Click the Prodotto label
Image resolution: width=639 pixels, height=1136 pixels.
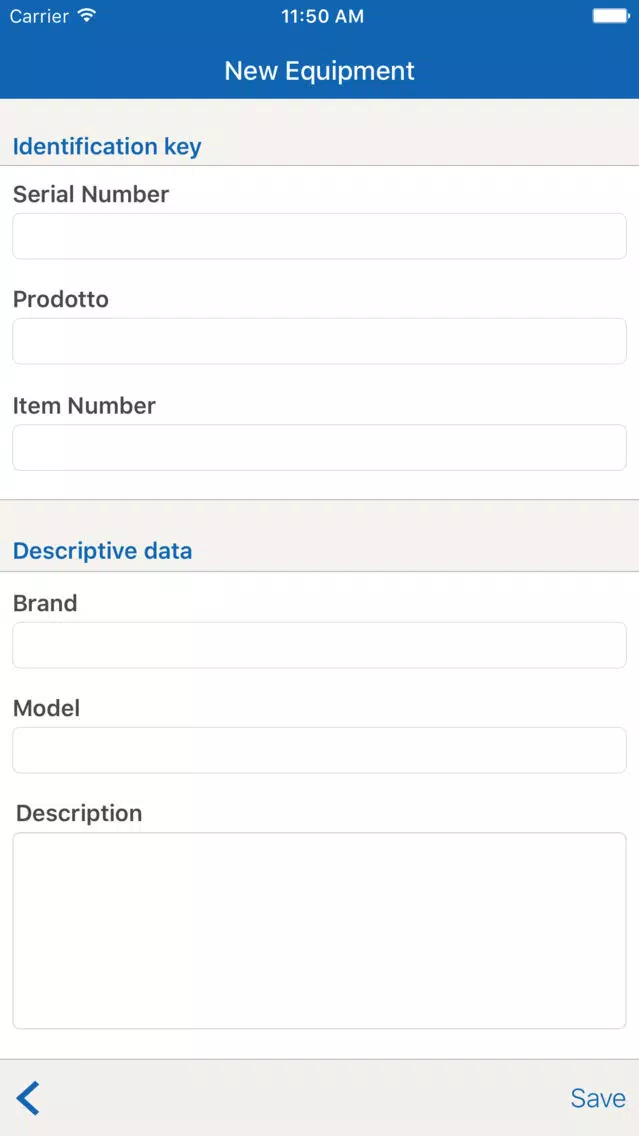[x=61, y=299]
